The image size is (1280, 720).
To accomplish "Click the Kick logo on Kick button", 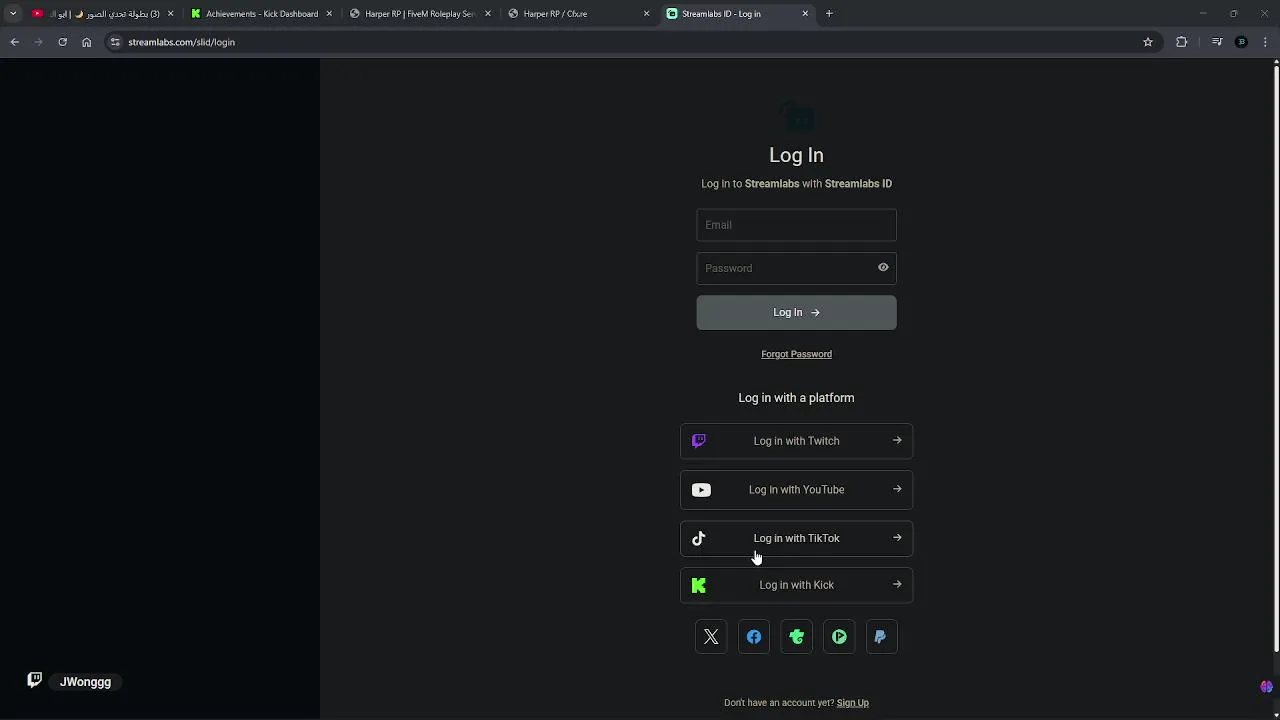I will 699,586.
